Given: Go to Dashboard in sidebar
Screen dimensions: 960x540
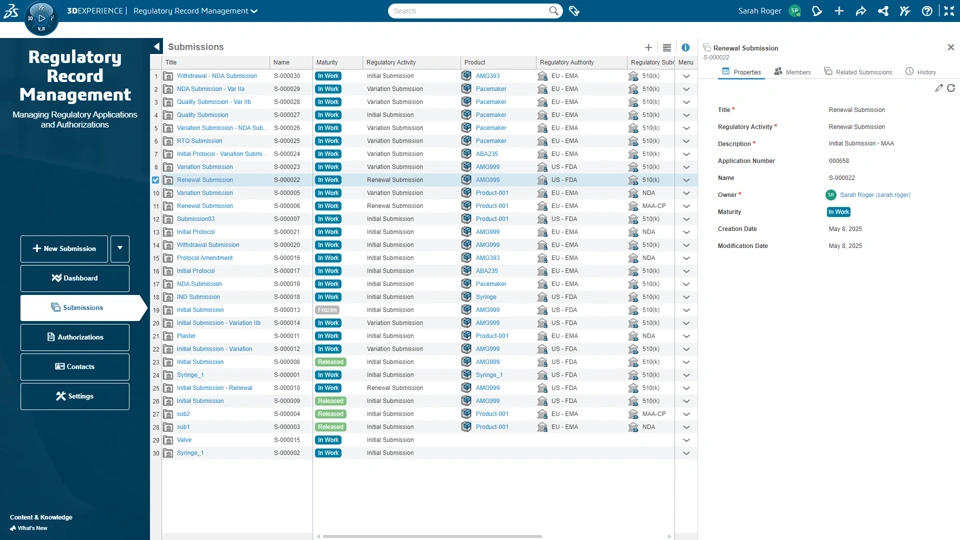Looking at the screenshot, I should [75, 278].
